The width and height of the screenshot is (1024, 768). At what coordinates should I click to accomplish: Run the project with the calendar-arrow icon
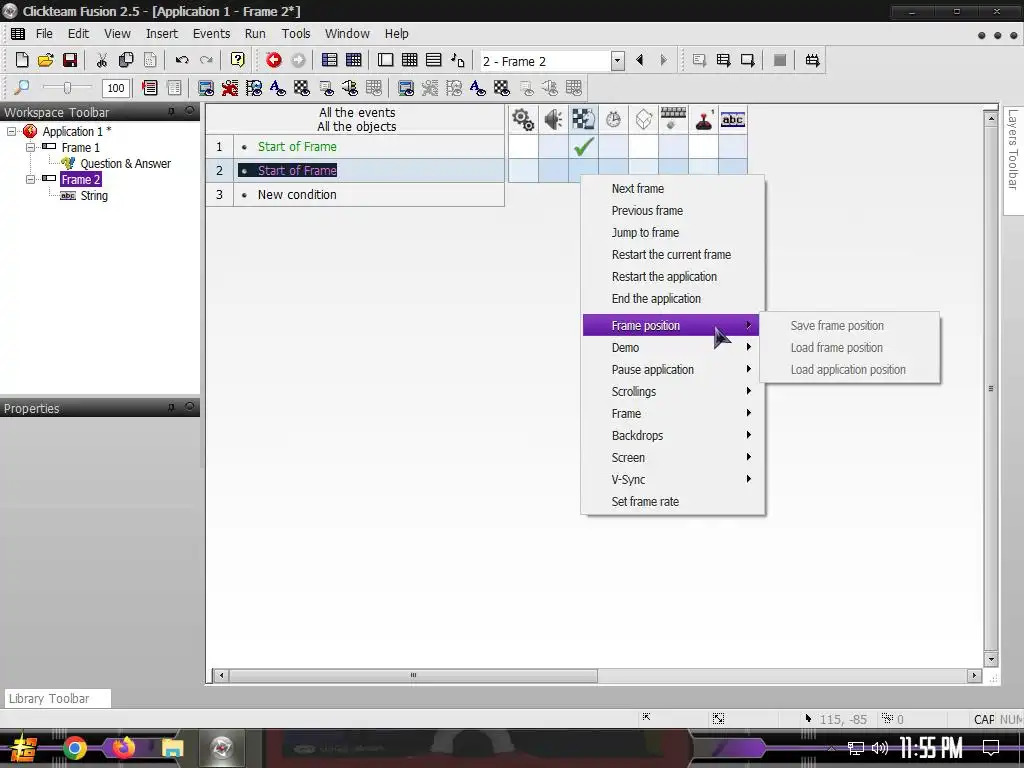812,61
